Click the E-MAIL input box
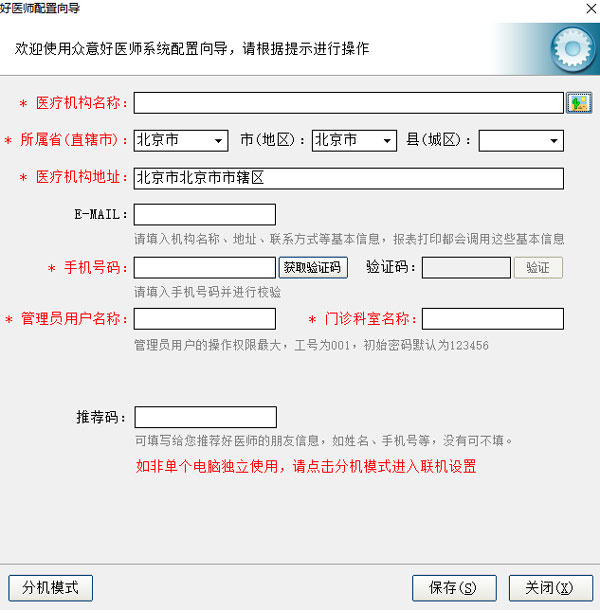This screenshot has height=610, width=600. (205, 214)
